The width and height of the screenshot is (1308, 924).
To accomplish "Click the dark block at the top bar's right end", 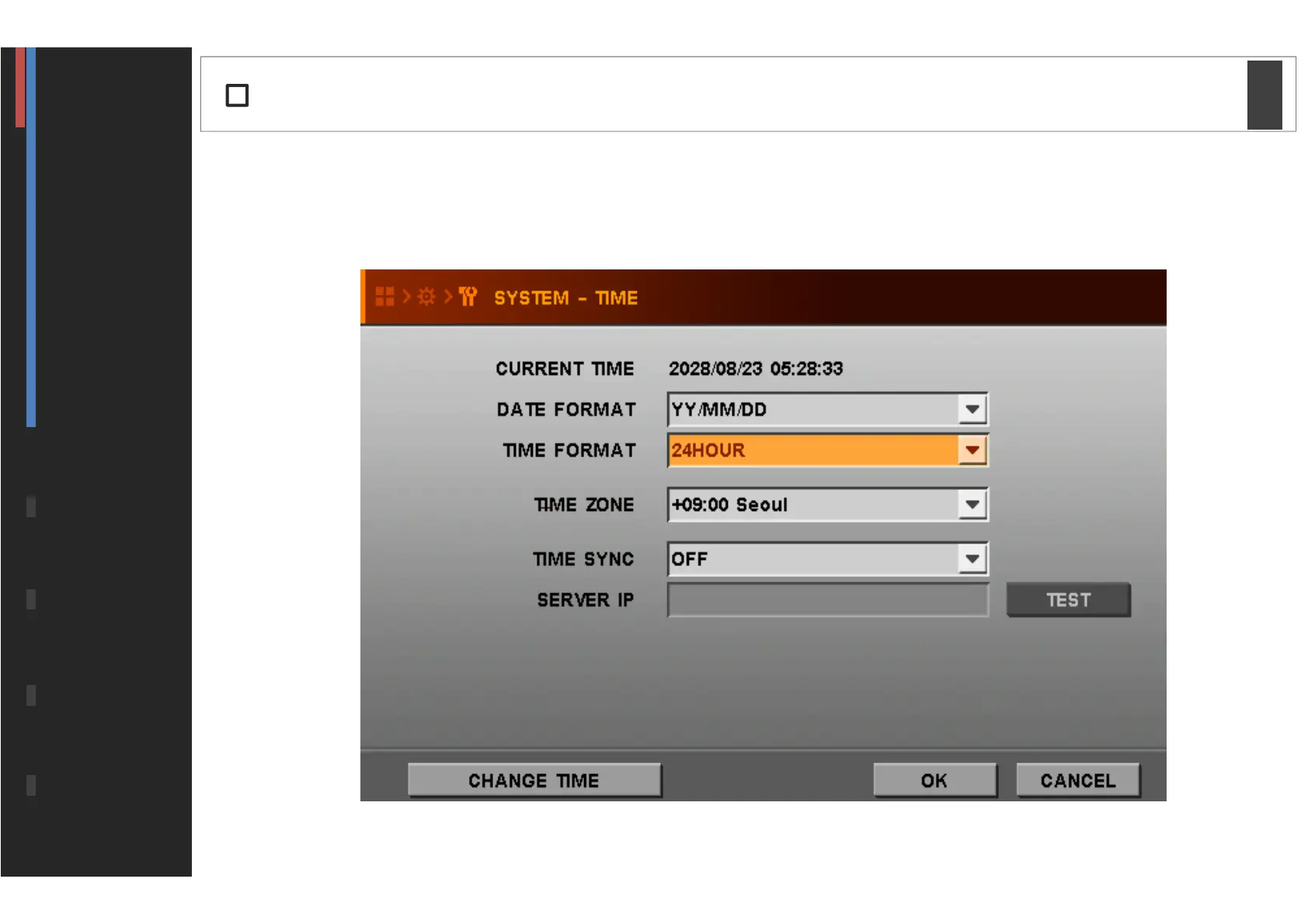I will [1264, 95].
